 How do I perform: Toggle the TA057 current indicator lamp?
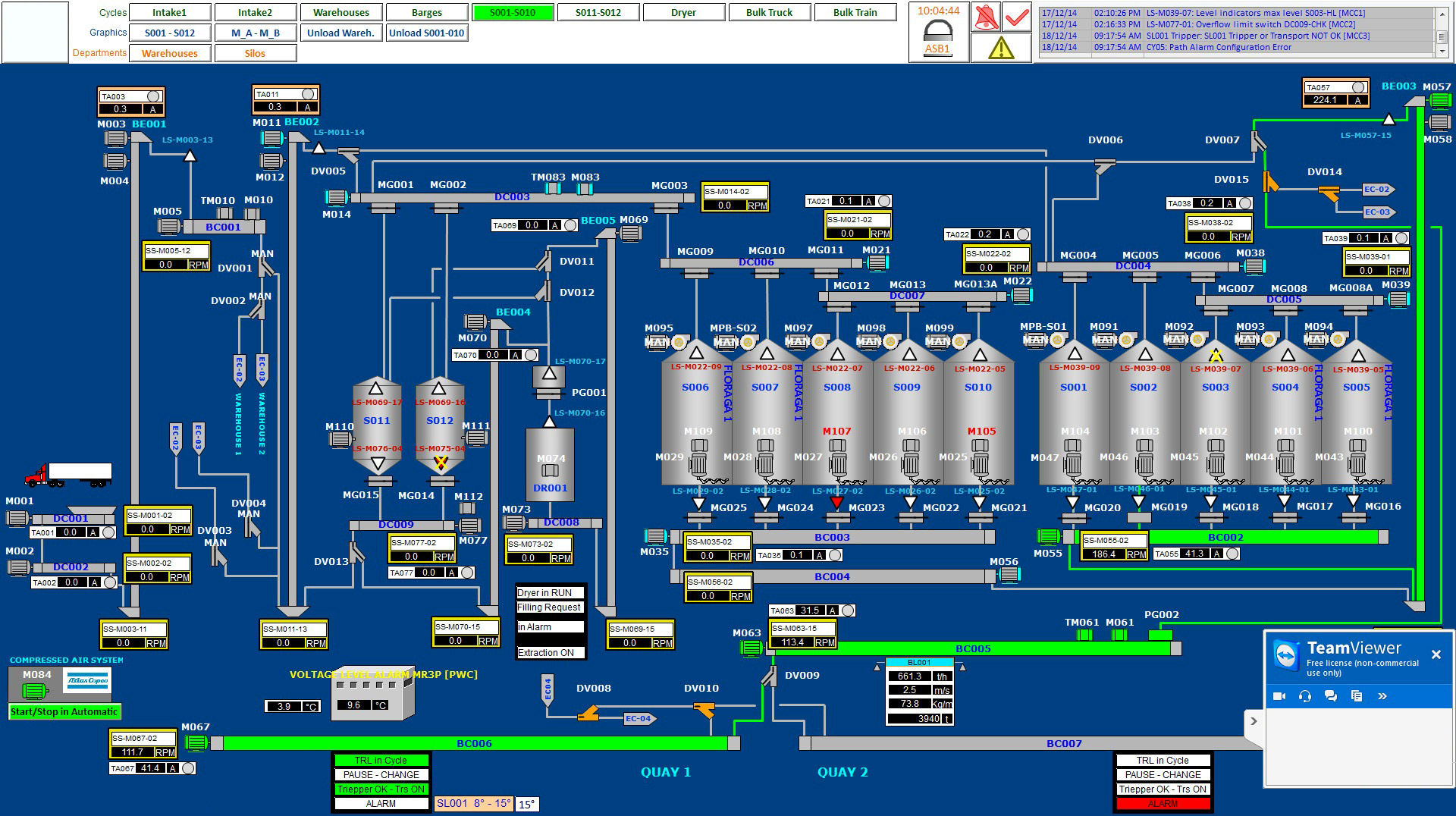(x=1358, y=87)
